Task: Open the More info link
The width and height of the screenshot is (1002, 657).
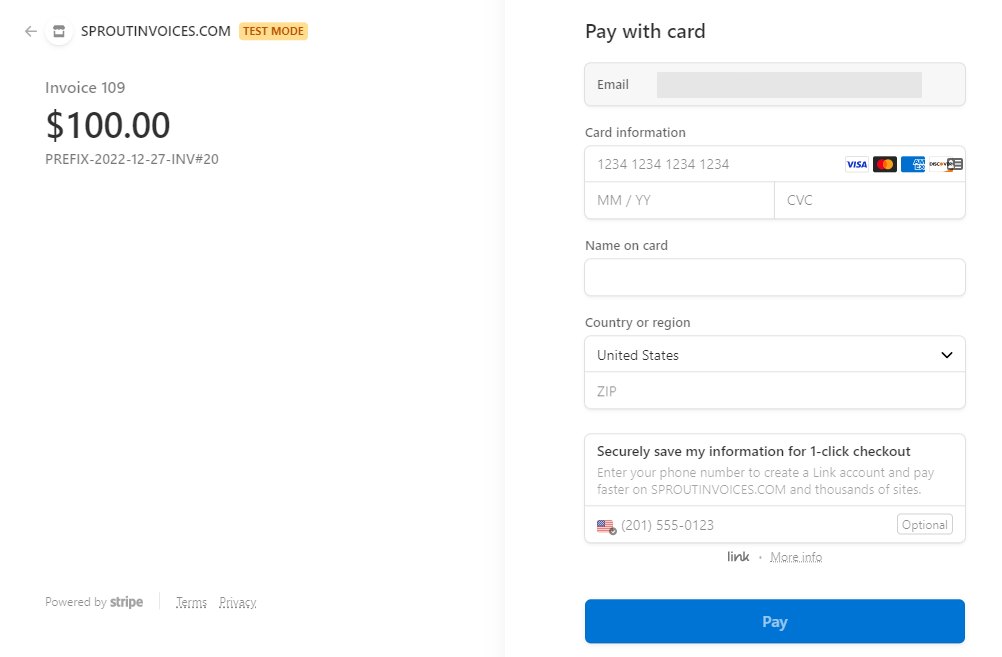Action: click(x=796, y=557)
